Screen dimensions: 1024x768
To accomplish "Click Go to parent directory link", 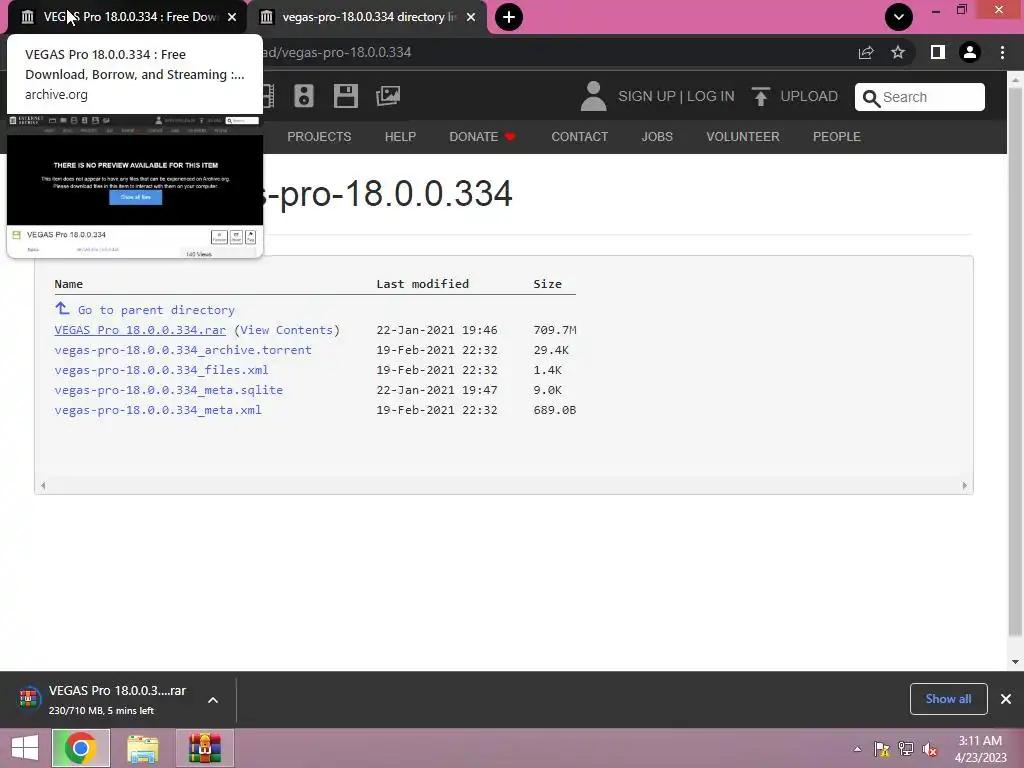I will [x=156, y=310].
